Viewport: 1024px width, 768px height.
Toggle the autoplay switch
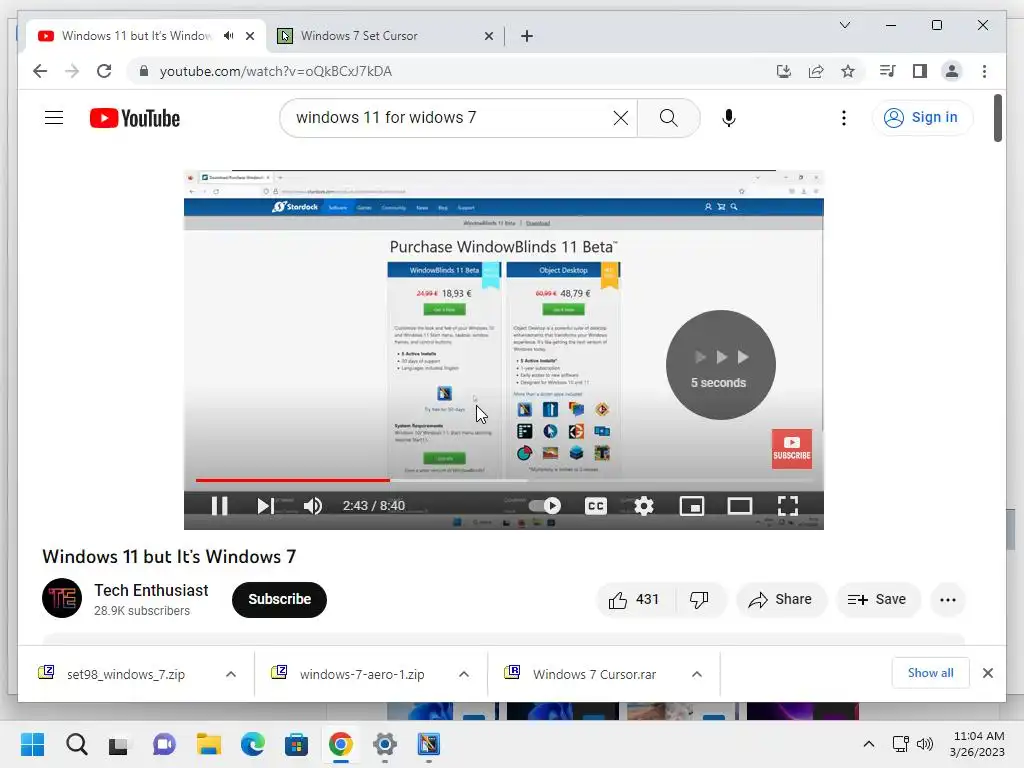[545, 505]
